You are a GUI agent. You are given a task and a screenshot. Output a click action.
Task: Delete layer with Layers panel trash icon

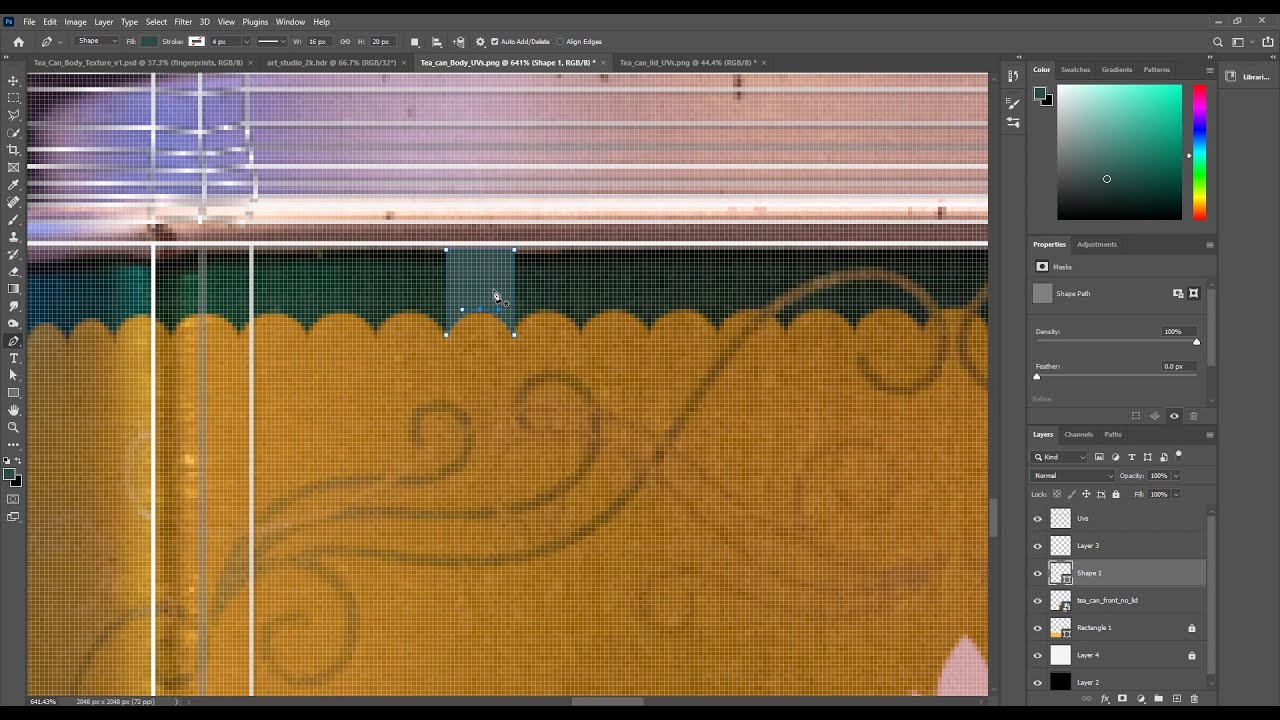point(1193,699)
